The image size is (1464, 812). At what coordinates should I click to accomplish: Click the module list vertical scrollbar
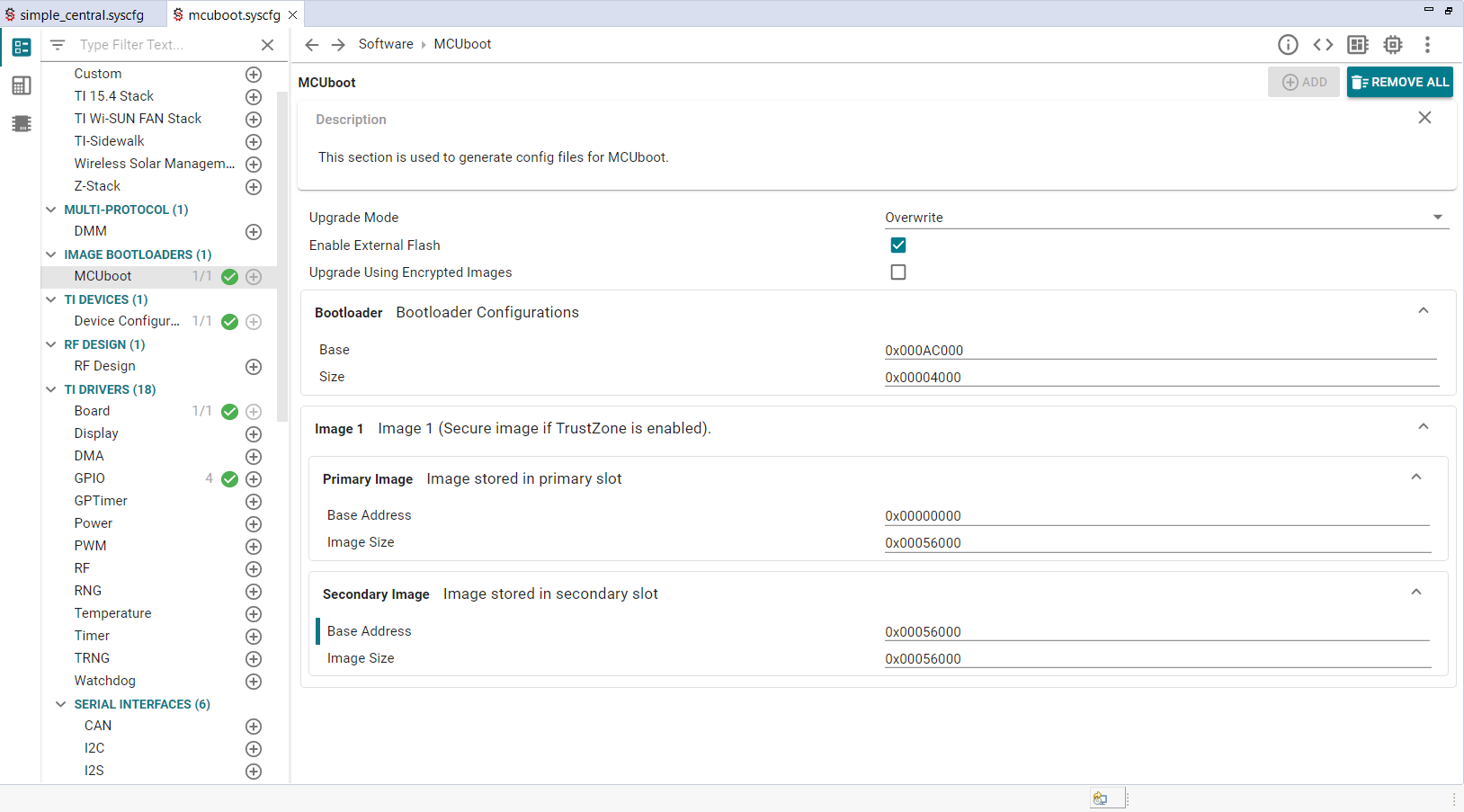point(283,256)
